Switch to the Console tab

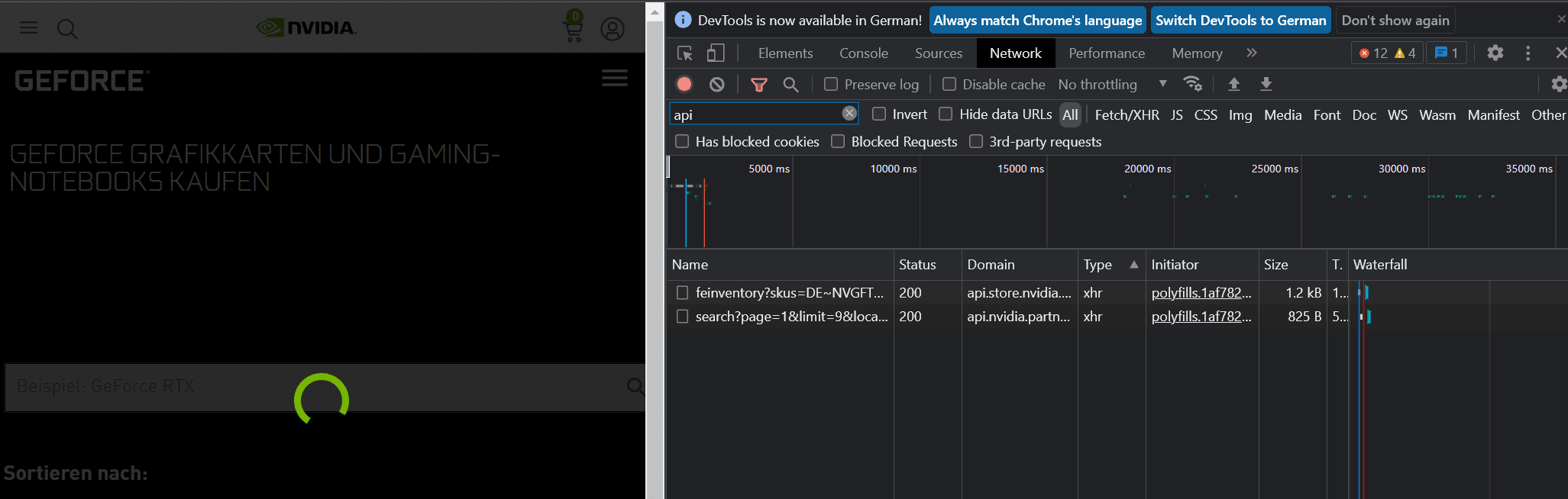pyautogui.click(x=864, y=53)
